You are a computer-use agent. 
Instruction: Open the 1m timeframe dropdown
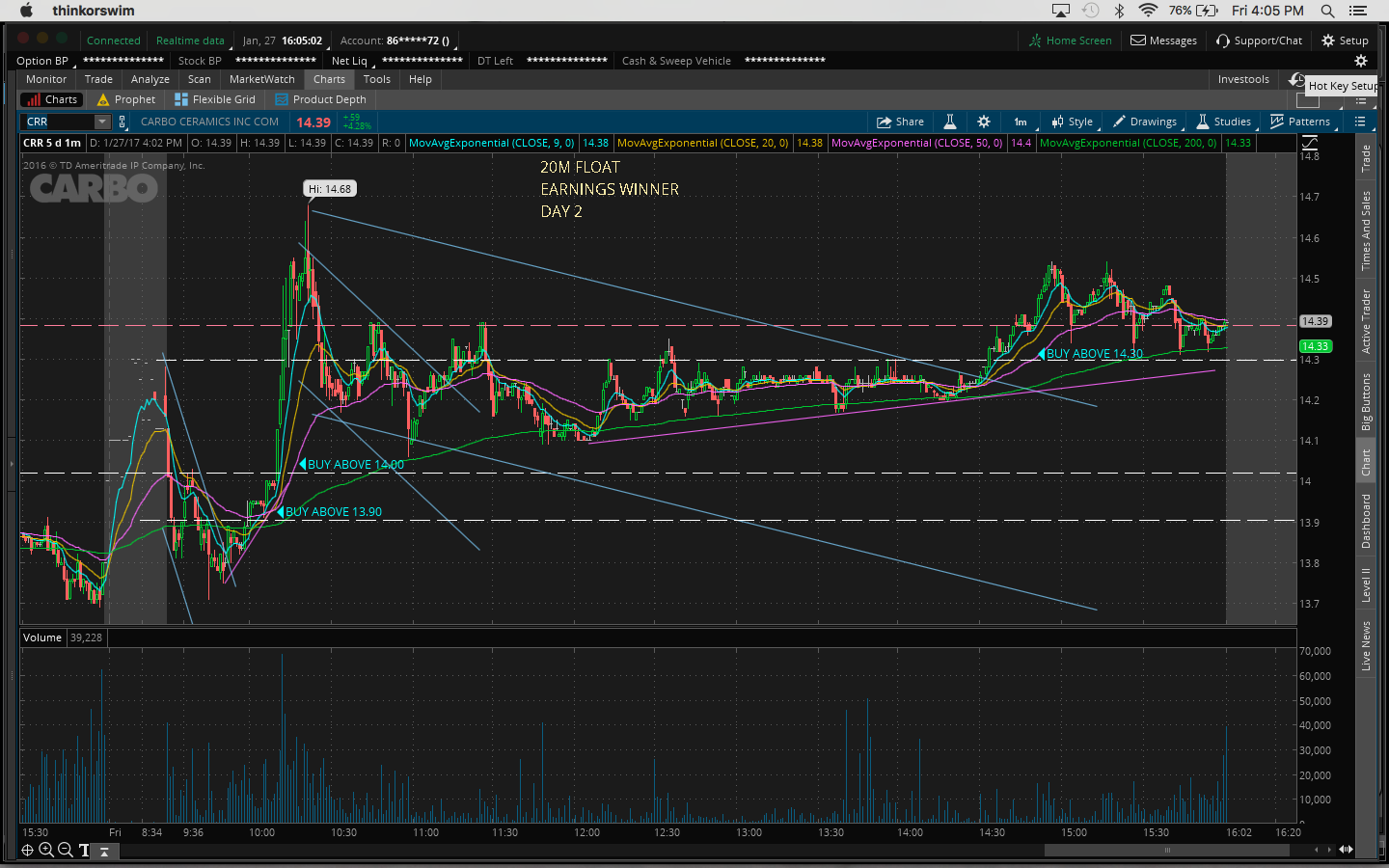click(1021, 122)
